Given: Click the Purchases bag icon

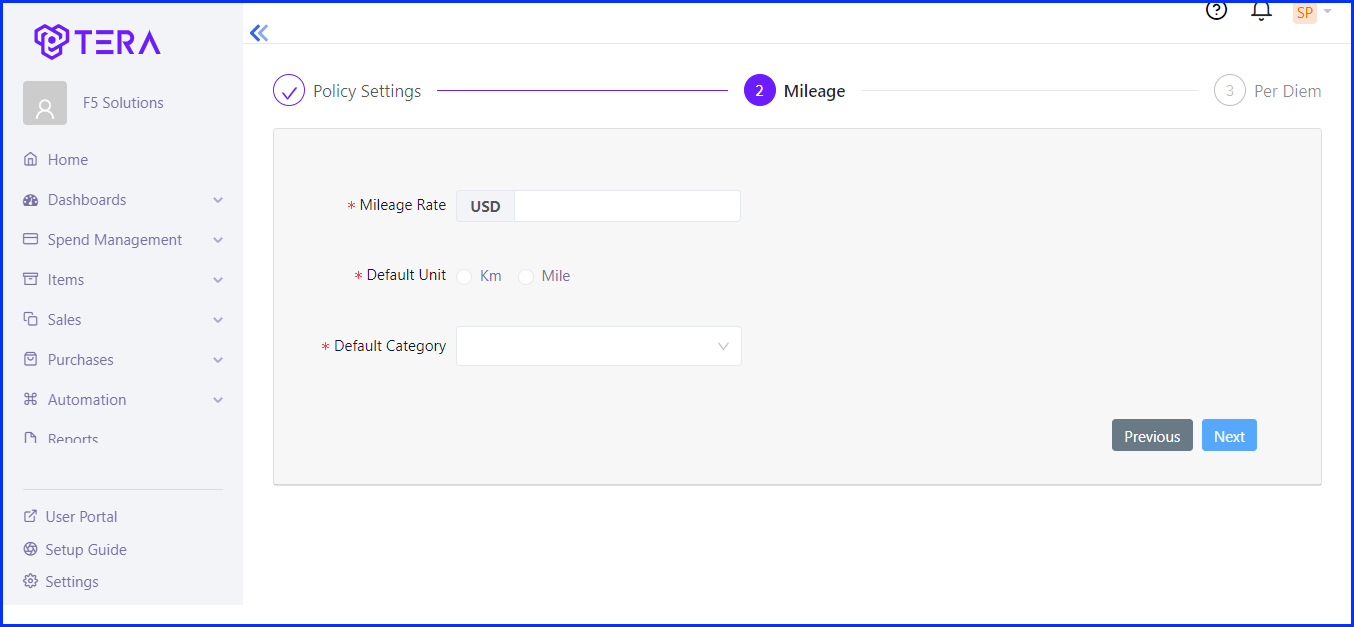Looking at the screenshot, I should (30, 359).
